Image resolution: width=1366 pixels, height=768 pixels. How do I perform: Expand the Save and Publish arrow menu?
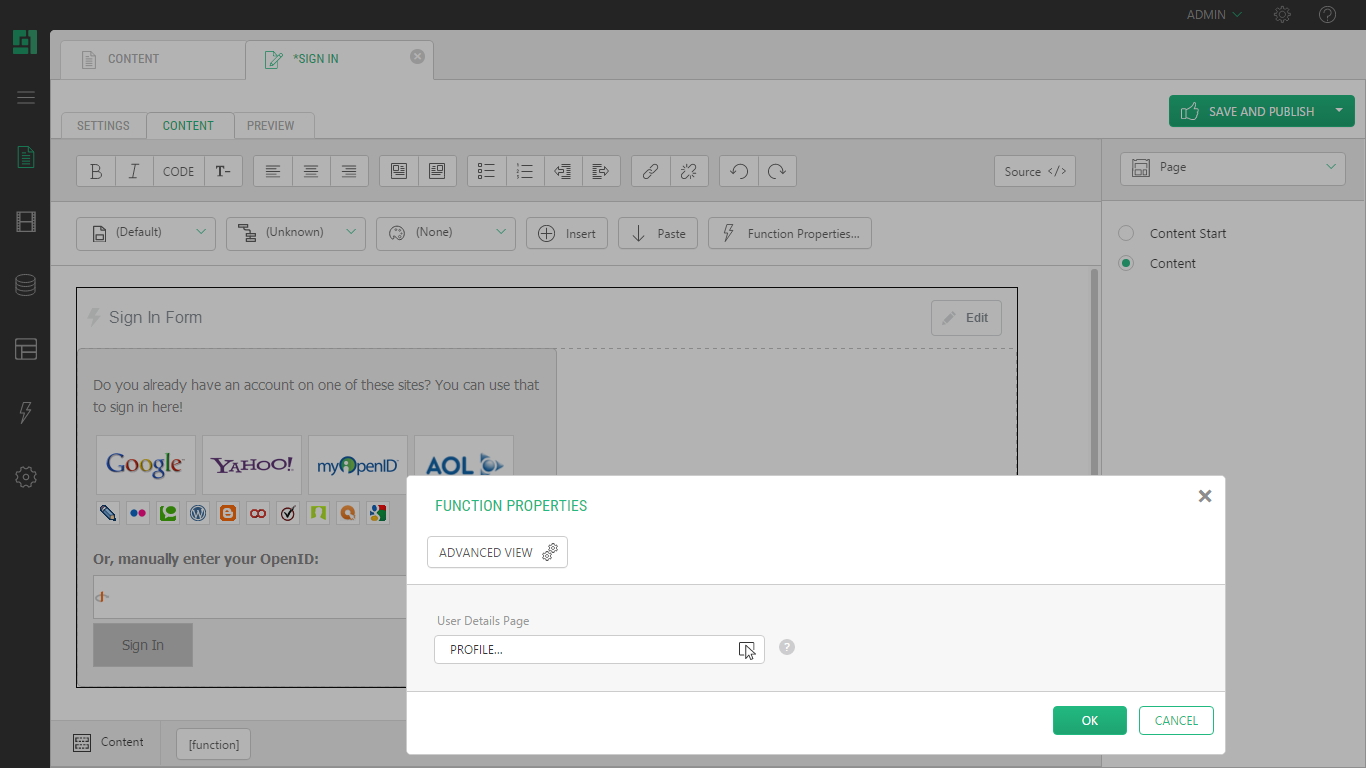click(1338, 111)
